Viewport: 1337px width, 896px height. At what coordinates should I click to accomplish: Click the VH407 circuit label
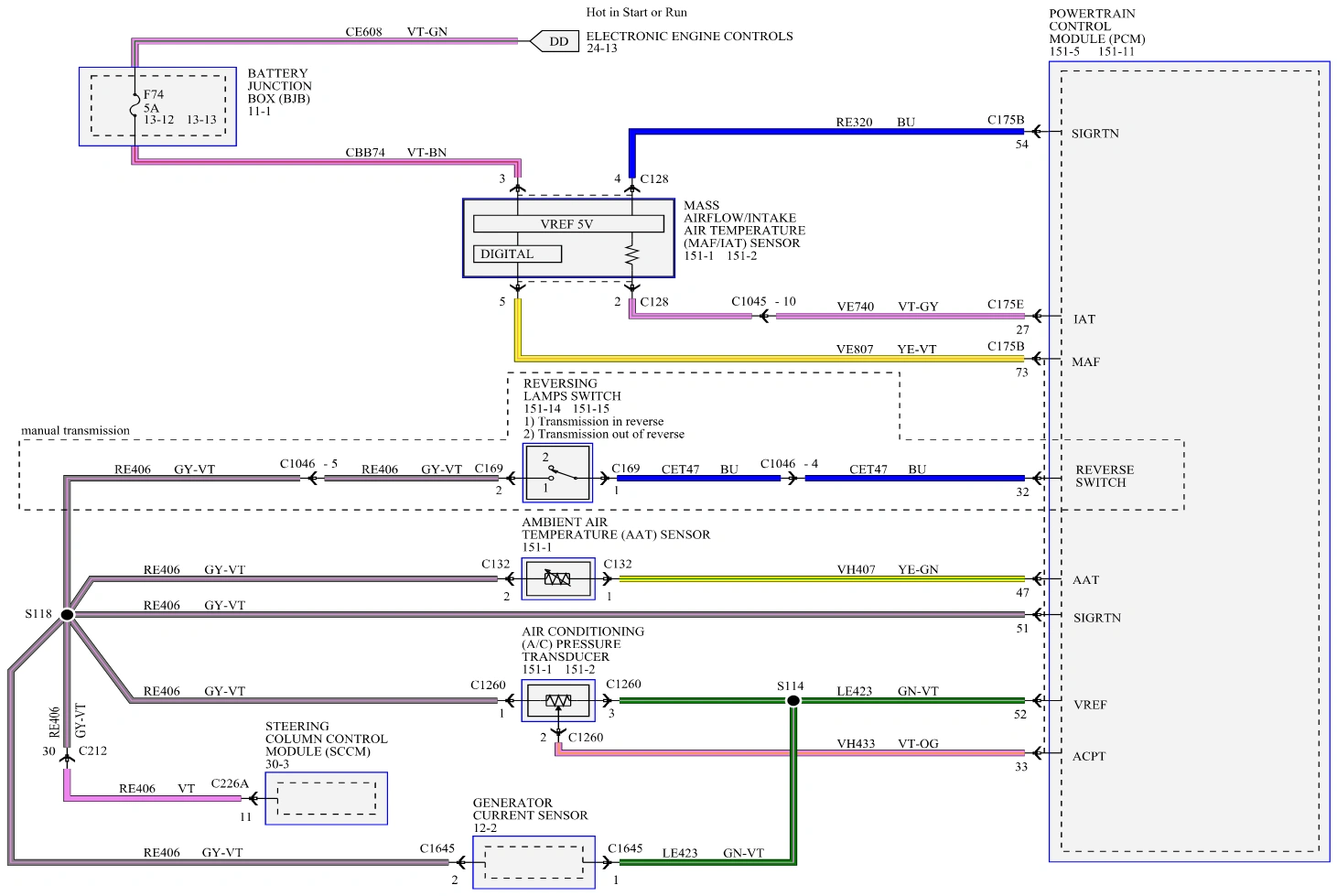click(857, 570)
